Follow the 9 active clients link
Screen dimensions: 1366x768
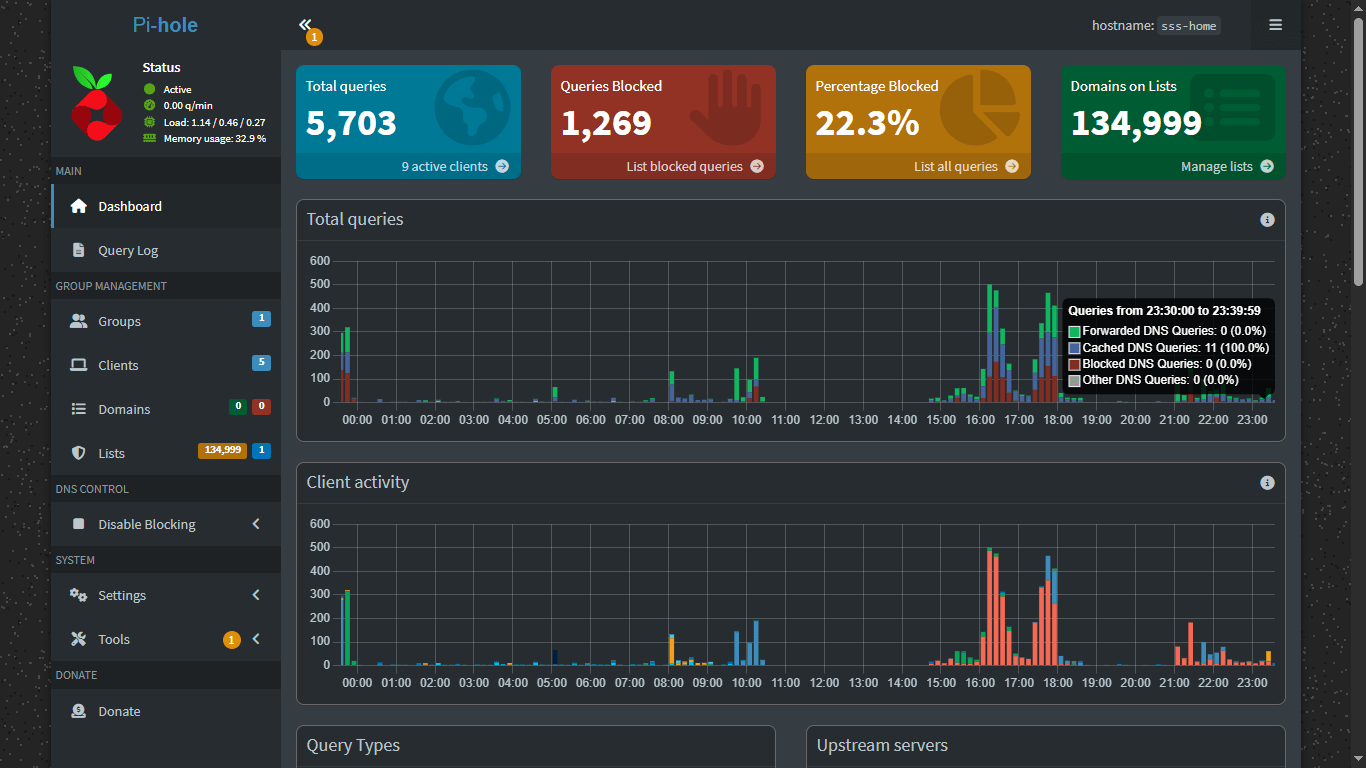tap(408, 166)
